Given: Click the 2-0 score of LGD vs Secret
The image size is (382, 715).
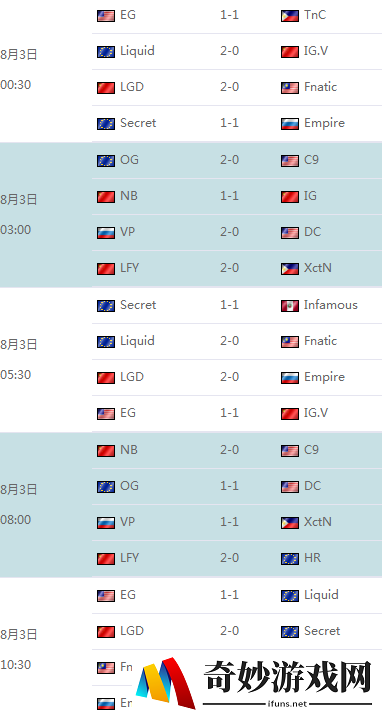Looking at the screenshot, I should point(229,631).
